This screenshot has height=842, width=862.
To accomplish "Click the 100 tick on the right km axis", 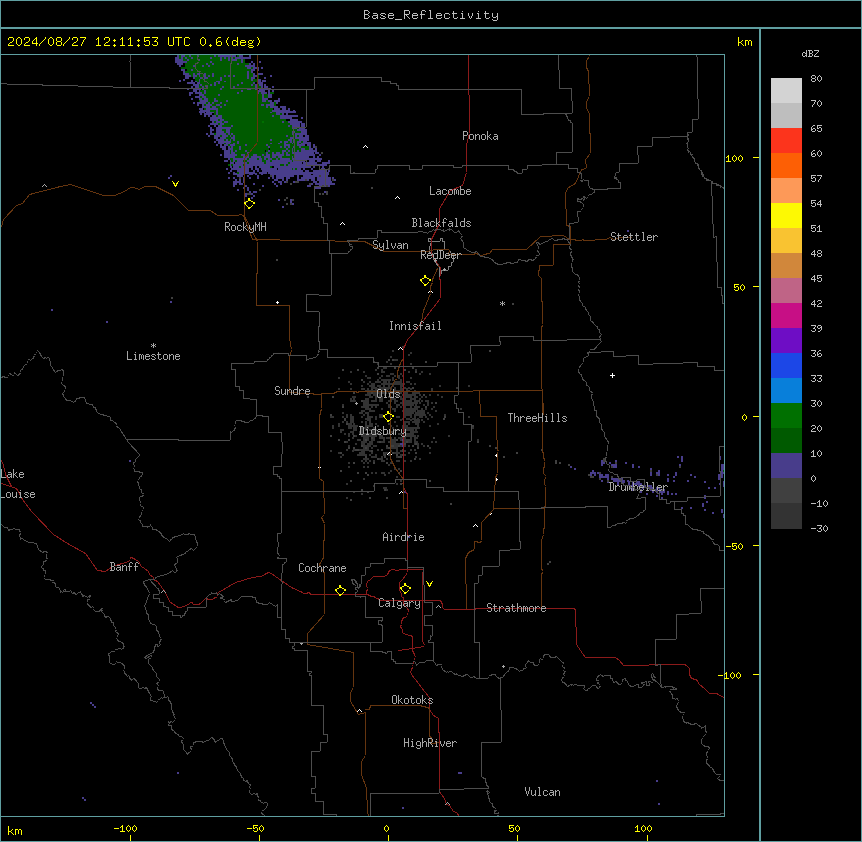I will [734, 158].
